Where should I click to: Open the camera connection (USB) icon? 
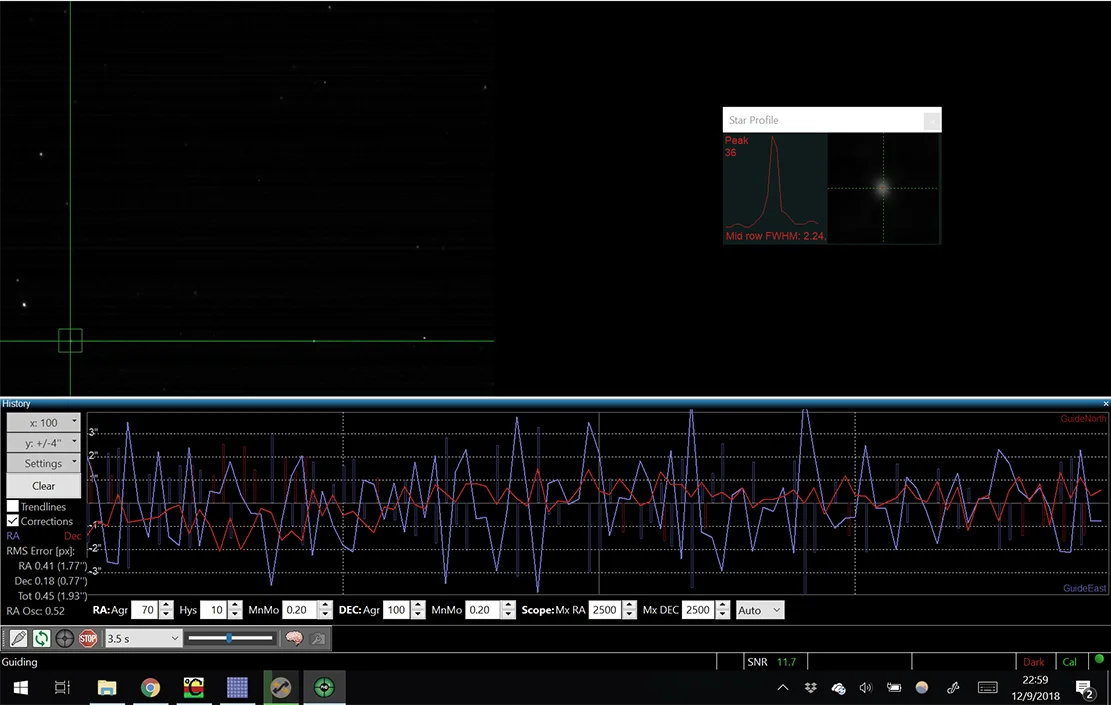point(18,638)
